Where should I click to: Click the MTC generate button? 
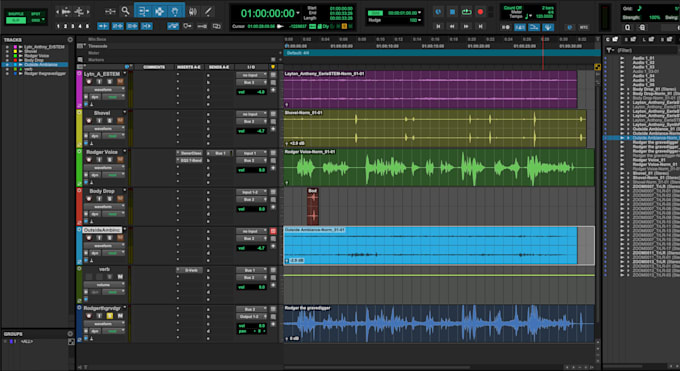coord(584,27)
